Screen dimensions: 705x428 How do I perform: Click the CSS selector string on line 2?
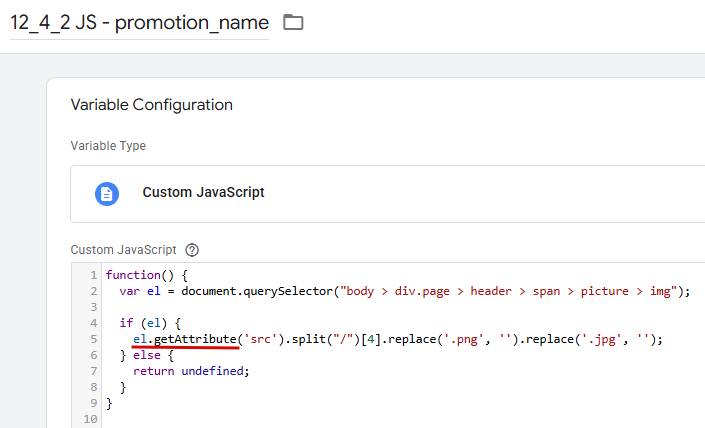pyautogui.click(x=510, y=291)
